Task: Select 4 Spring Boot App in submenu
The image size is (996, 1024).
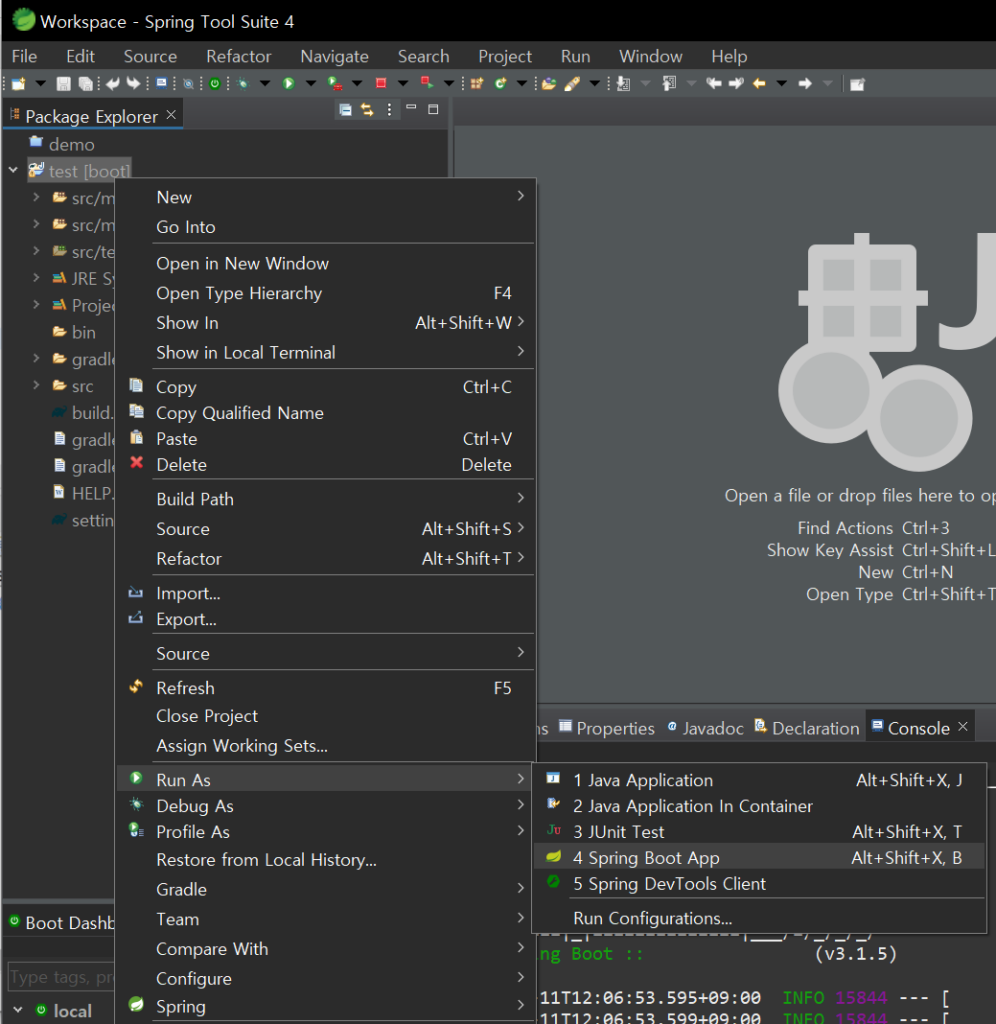Action: pos(645,858)
